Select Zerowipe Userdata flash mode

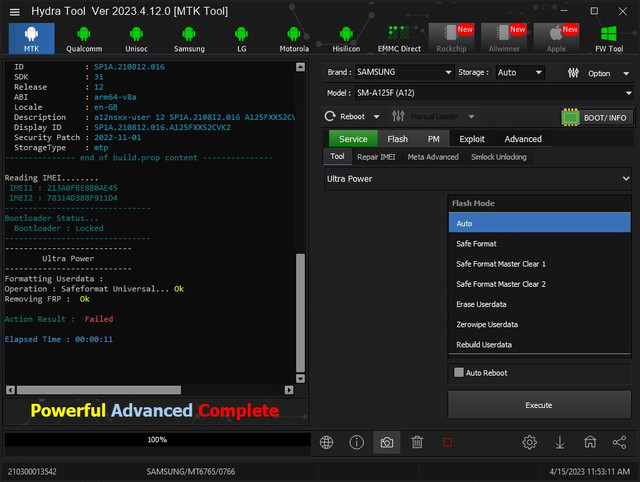[x=539, y=324]
